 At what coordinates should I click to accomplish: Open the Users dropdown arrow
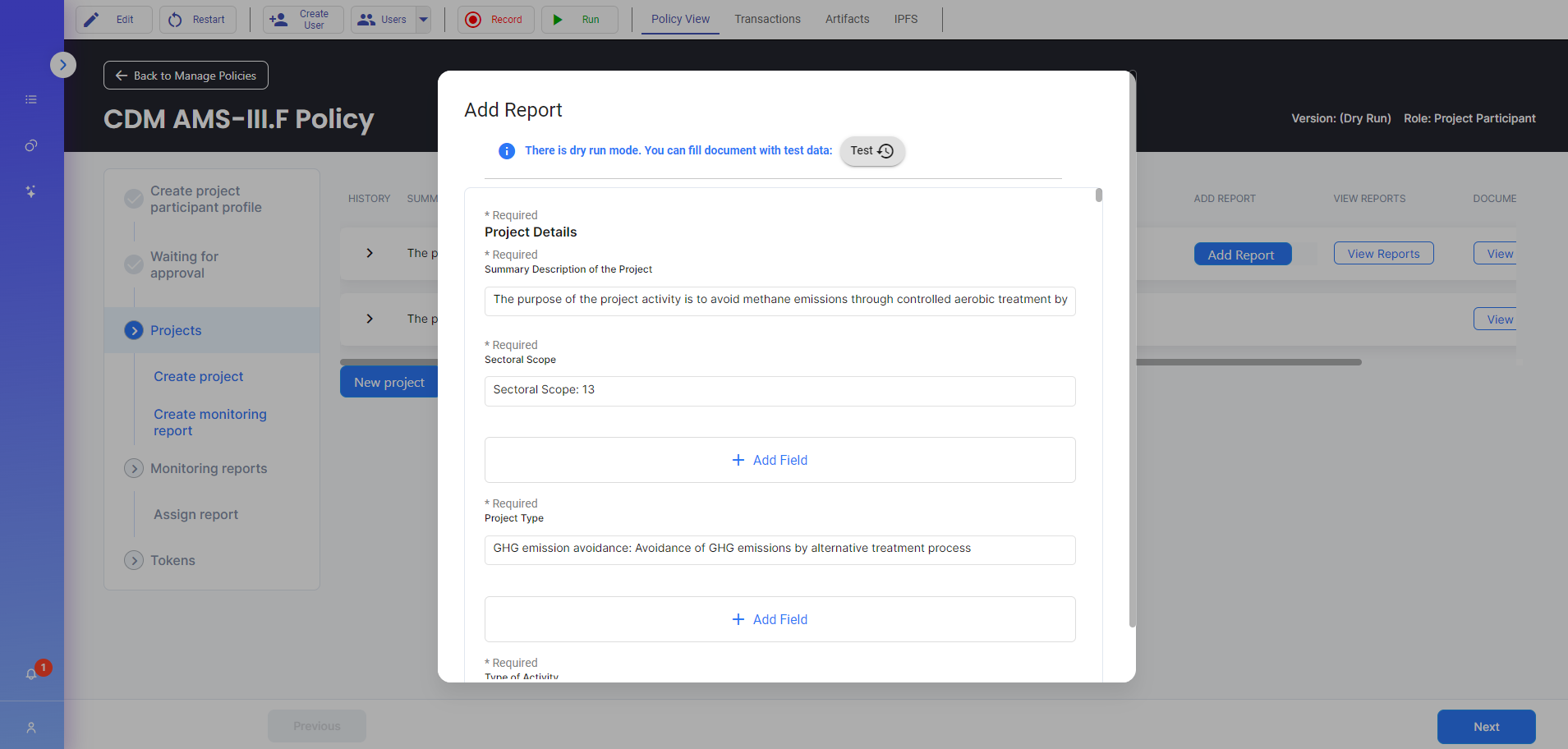click(x=424, y=20)
